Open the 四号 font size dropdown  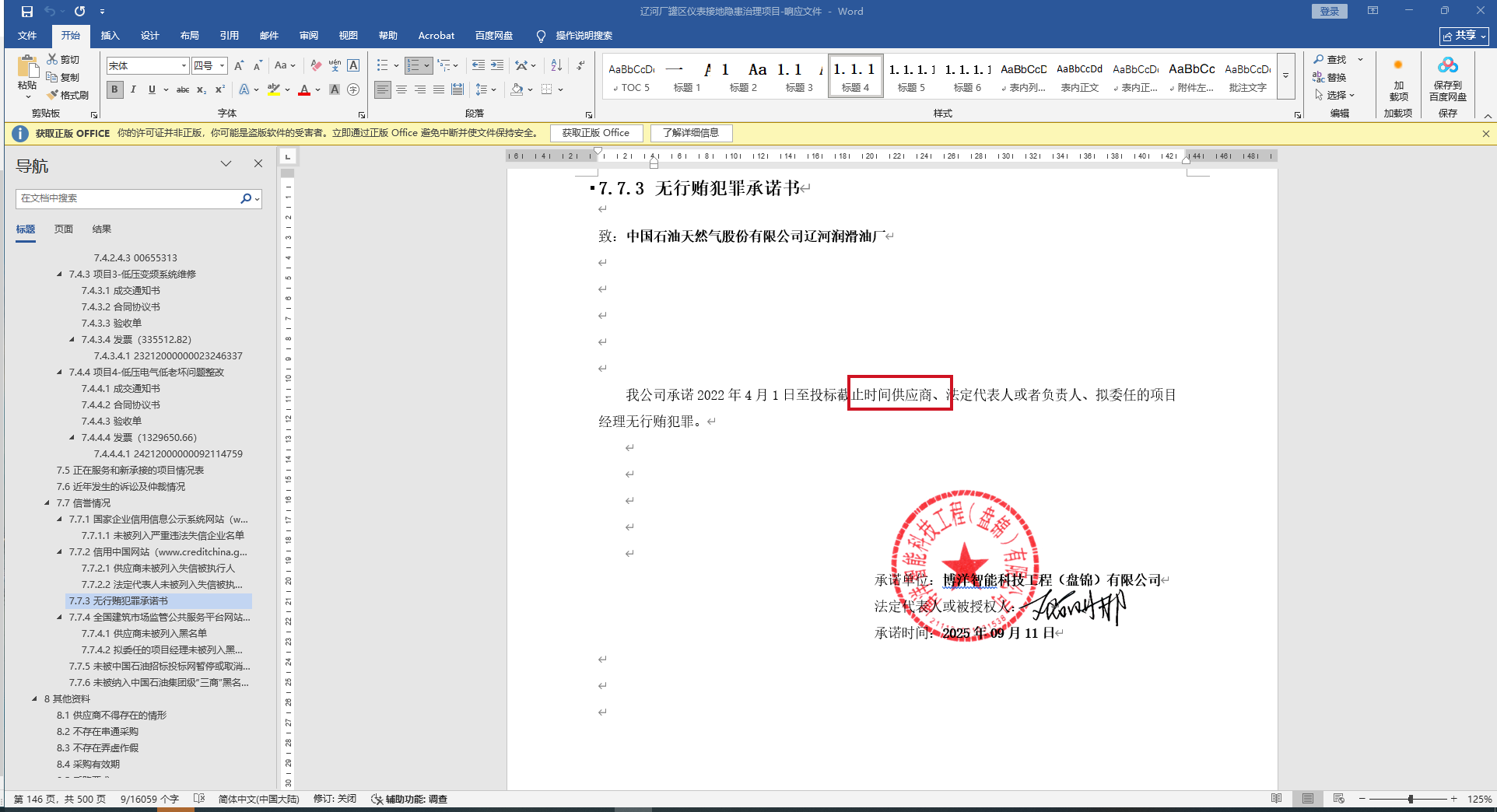[222, 66]
